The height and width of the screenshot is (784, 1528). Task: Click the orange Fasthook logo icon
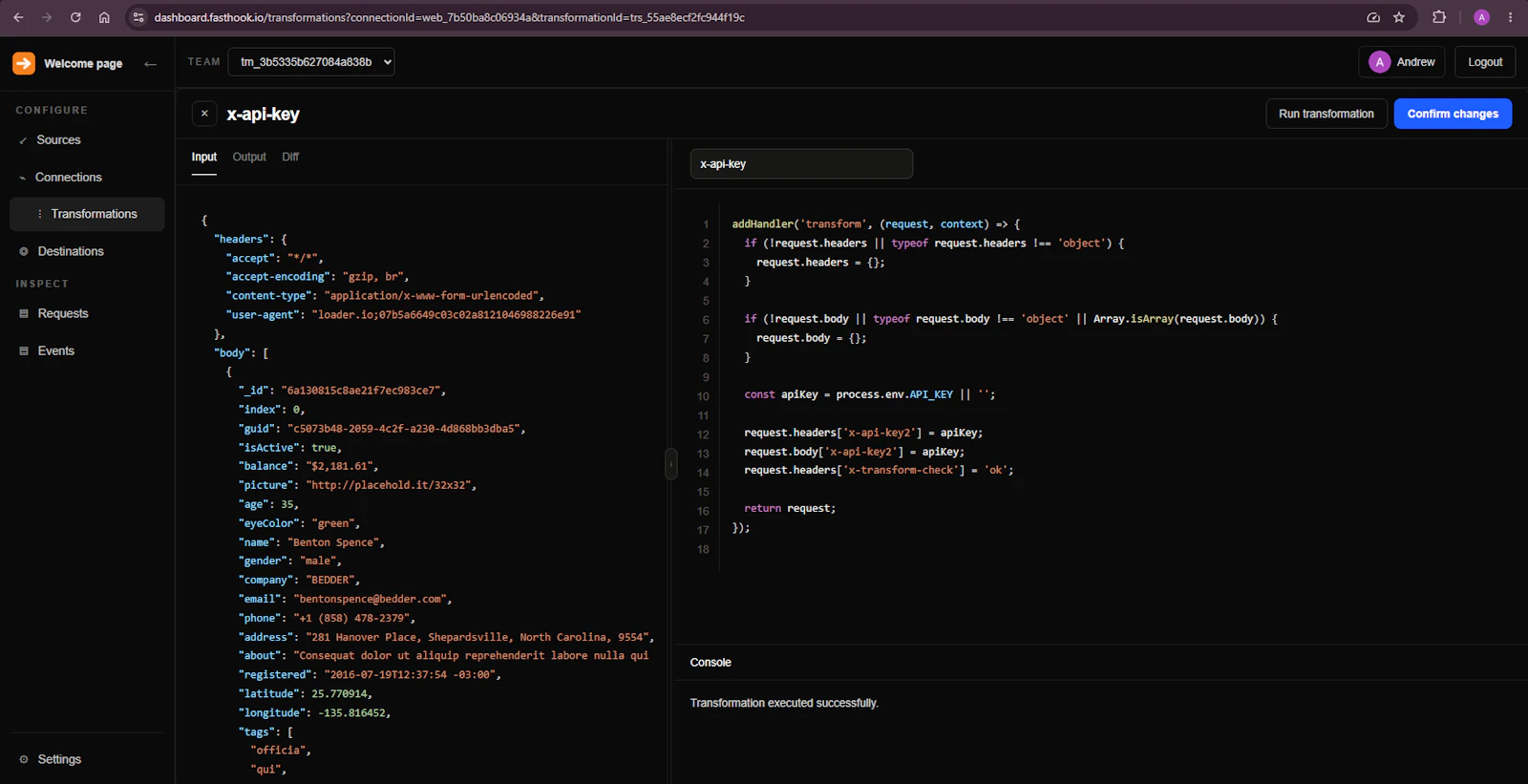24,63
